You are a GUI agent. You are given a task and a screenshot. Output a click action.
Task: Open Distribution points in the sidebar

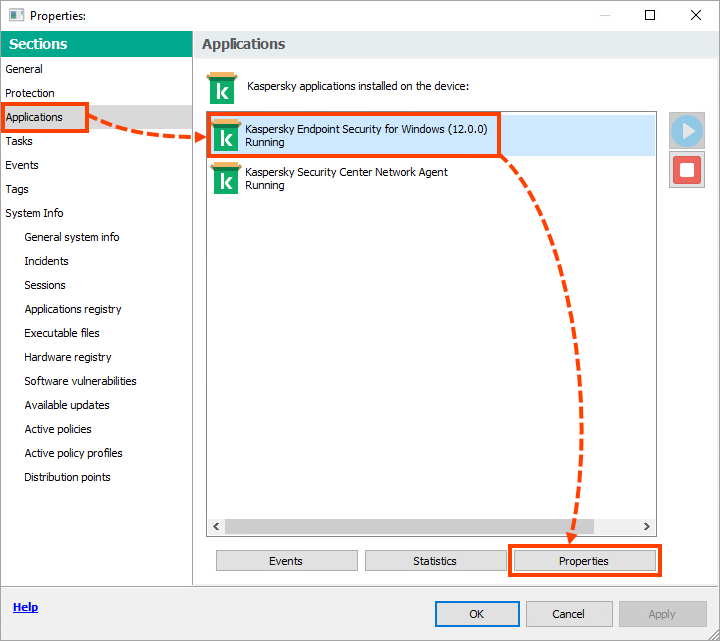point(67,477)
